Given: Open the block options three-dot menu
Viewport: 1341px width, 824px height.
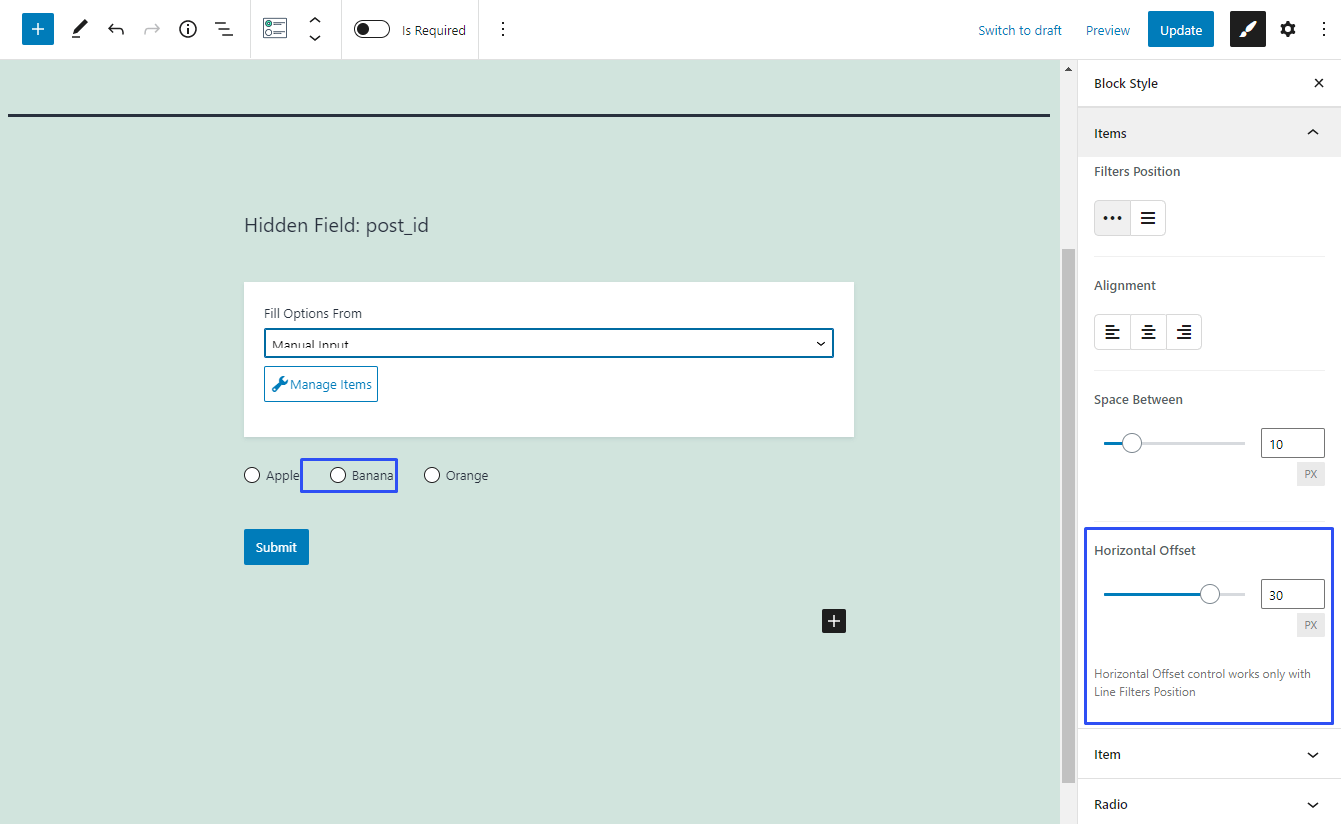Looking at the screenshot, I should point(503,29).
